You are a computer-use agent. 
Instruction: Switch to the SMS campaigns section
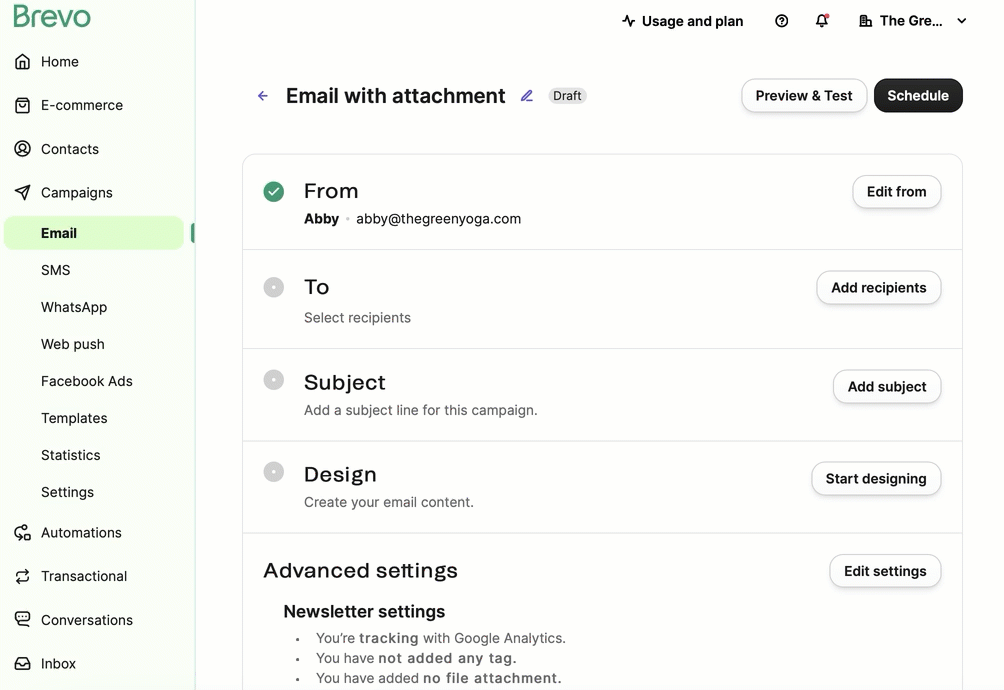[55, 269]
